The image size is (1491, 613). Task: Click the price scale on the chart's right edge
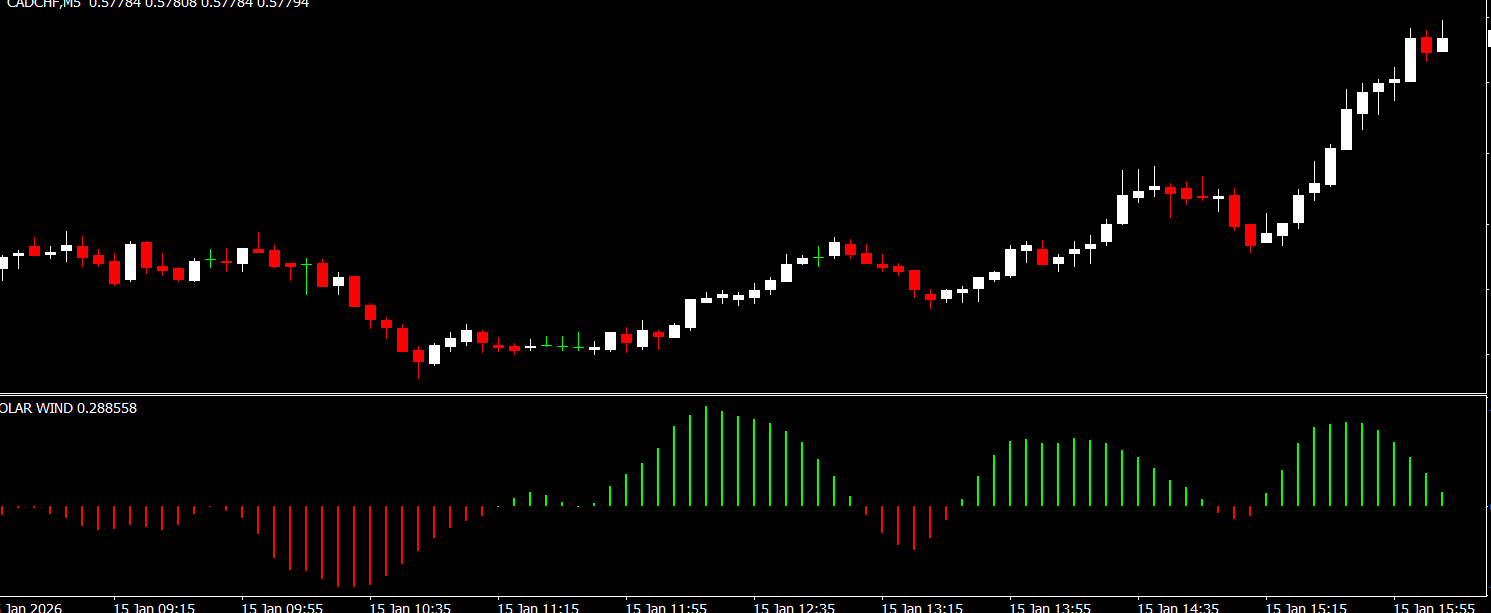pyautogui.click(x=1488, y=200)
